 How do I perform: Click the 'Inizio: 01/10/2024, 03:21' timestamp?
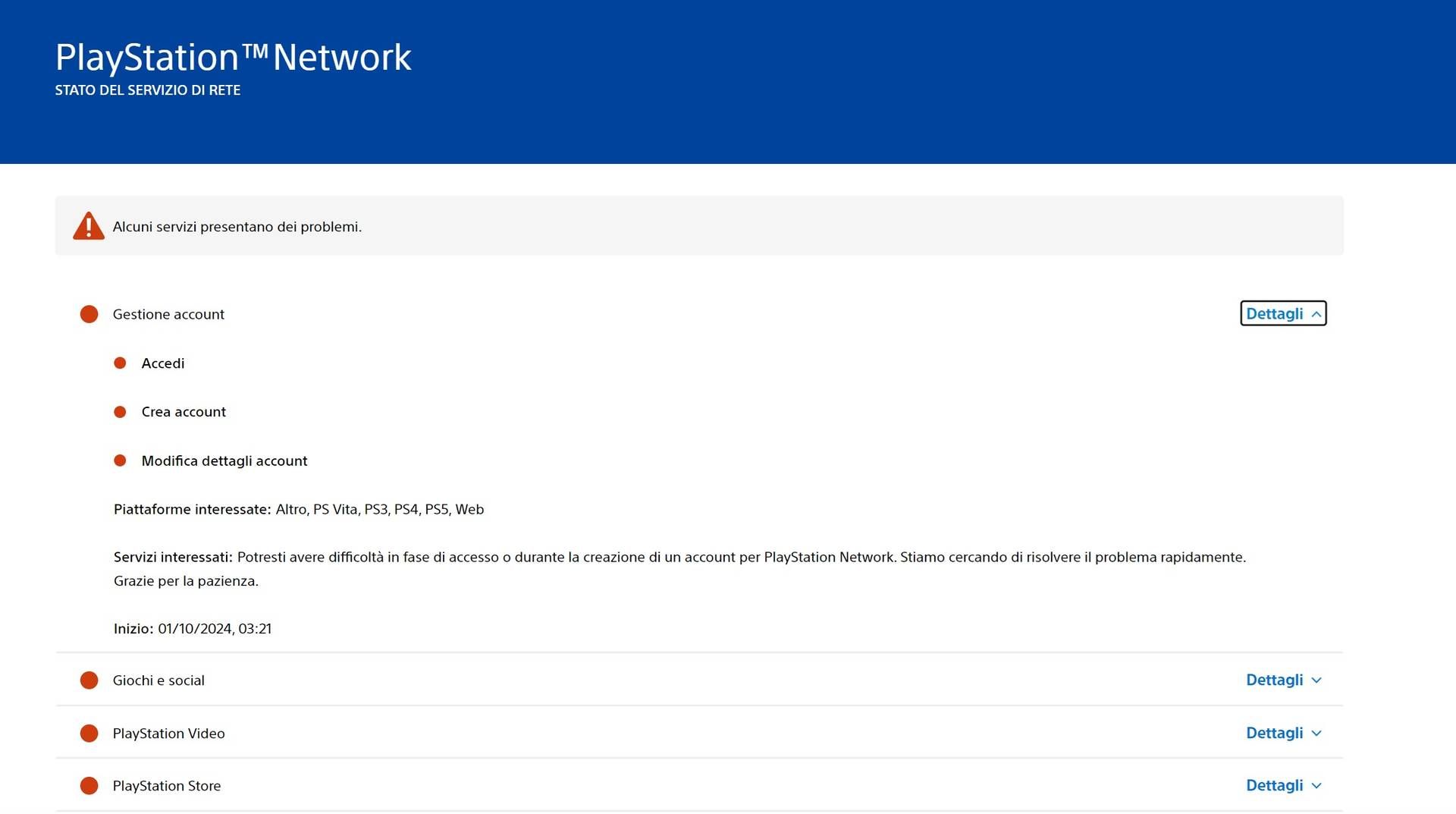(193, 629)
